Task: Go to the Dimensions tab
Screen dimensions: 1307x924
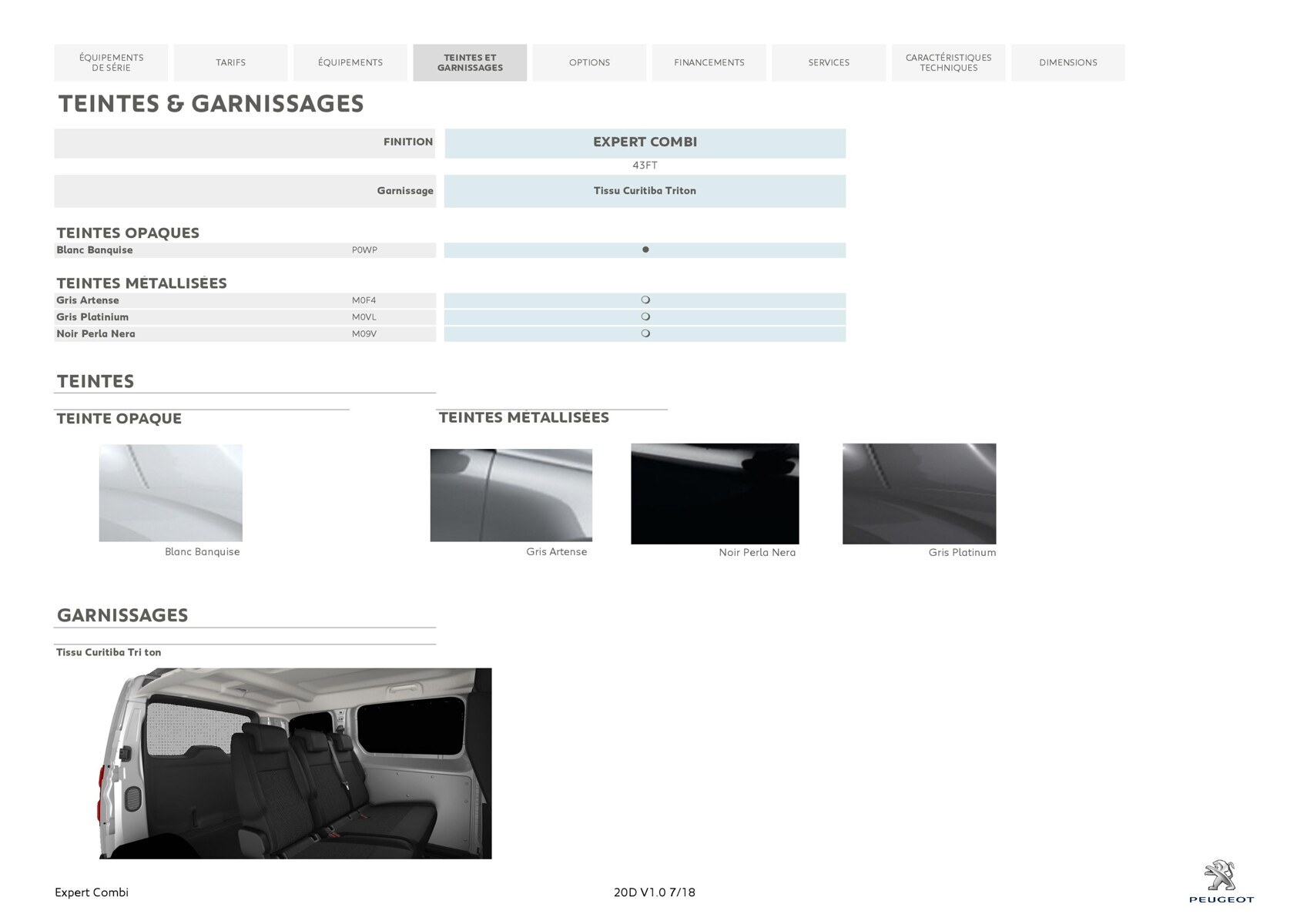Action: (1068, 62)
